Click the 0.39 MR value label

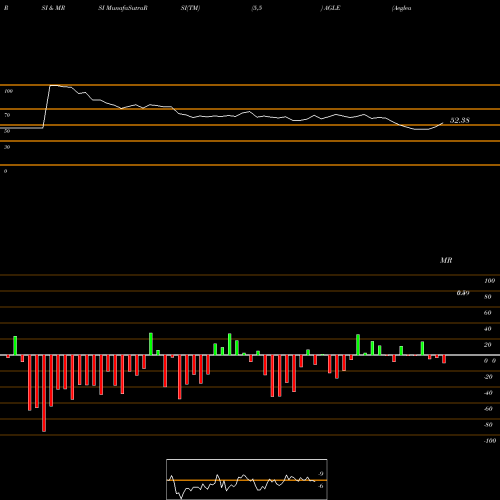point(463,293)
